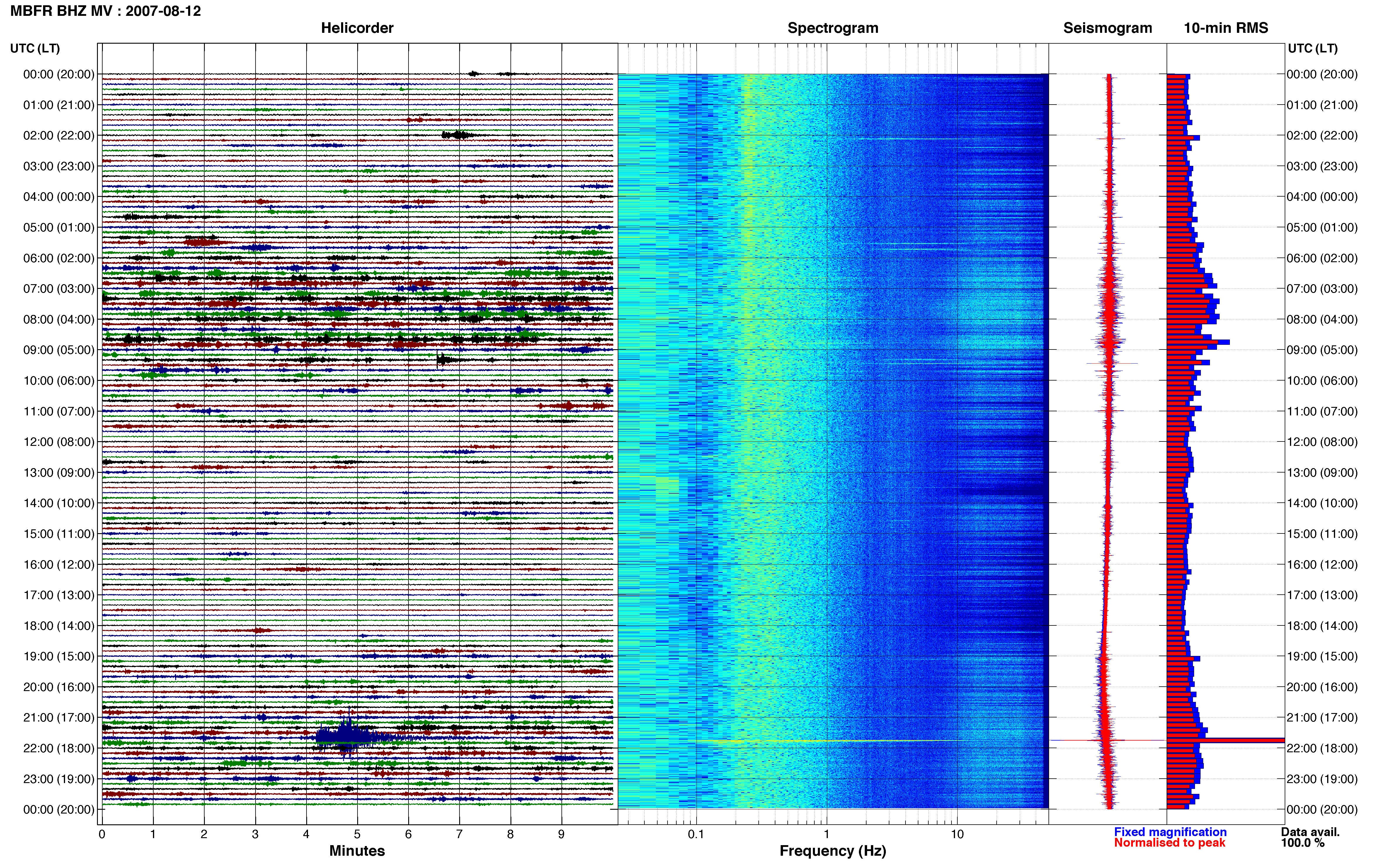
Task: Click the left 02:00 (22:00) time label
Action: pos(59,135)
